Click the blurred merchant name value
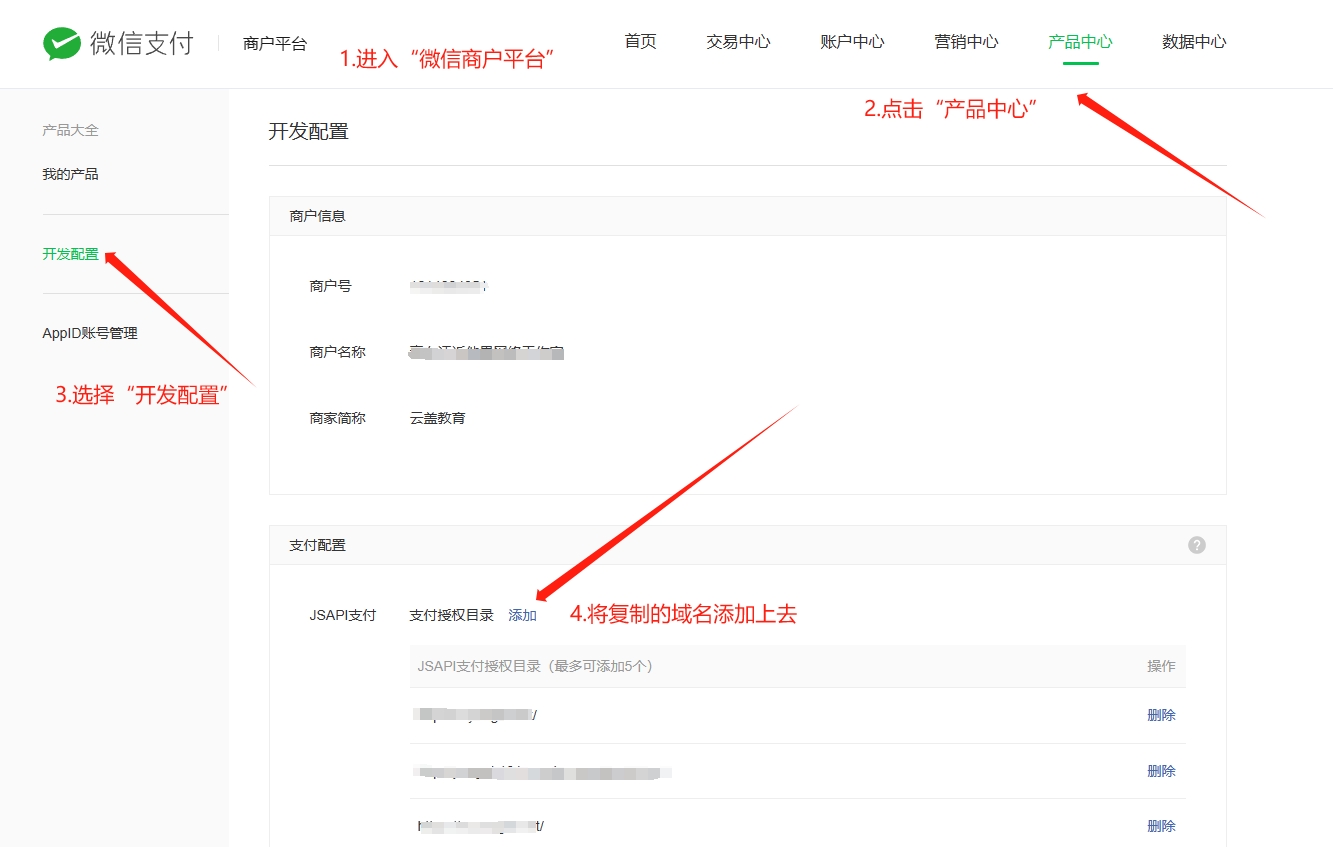 [487, 352]
